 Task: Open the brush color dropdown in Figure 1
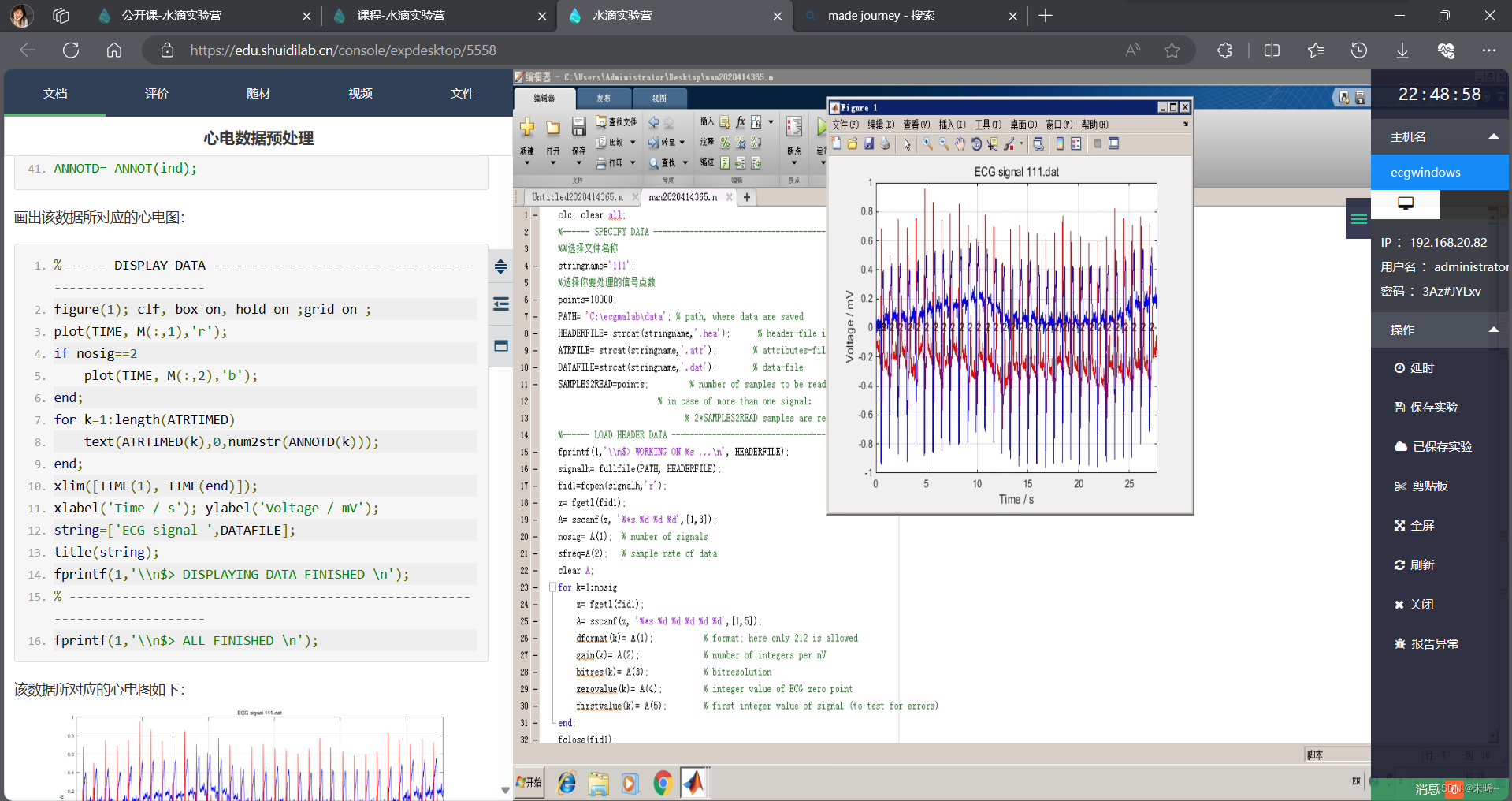point(1021,144)
